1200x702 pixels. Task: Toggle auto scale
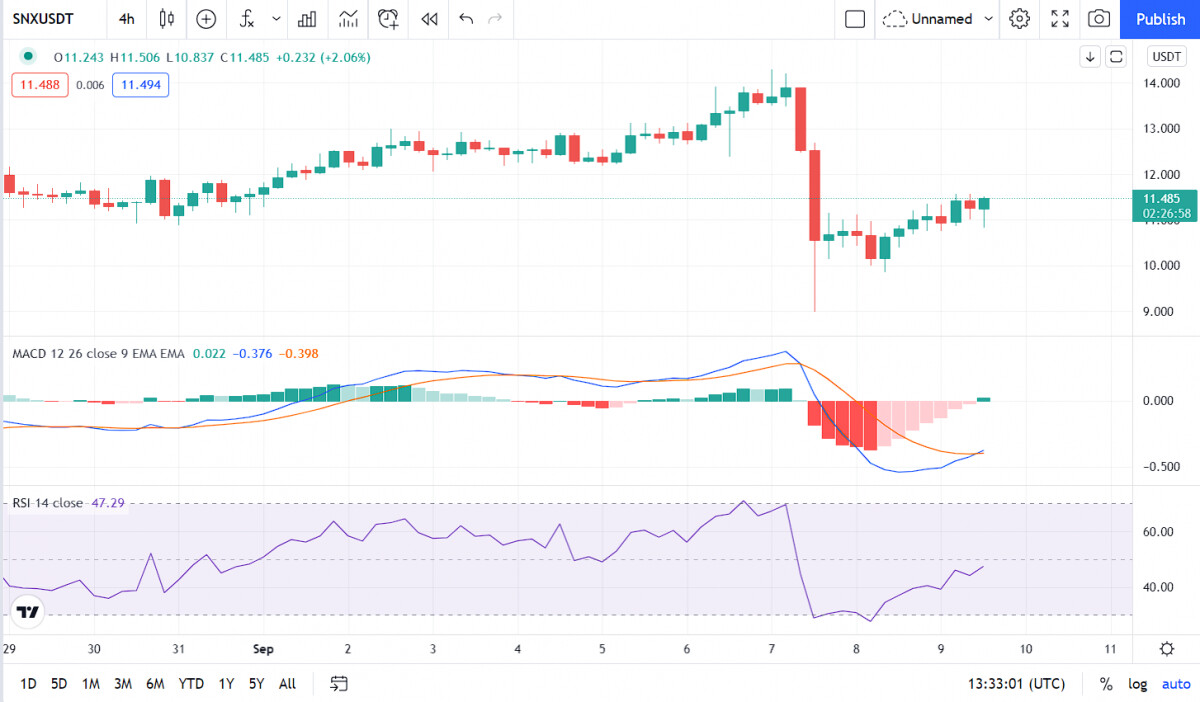(1176, 684)
